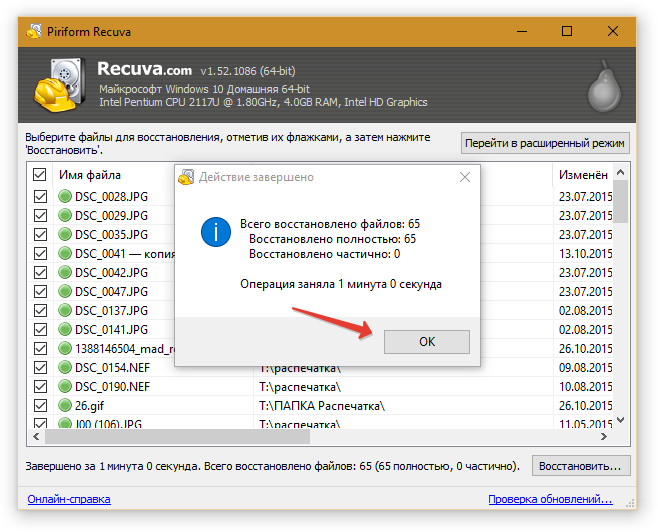Image resolution: width=658 pixels, height=532 pixels.
Task: Uncheck the DSC_0141.JPG checkbox
Action: 40,329
